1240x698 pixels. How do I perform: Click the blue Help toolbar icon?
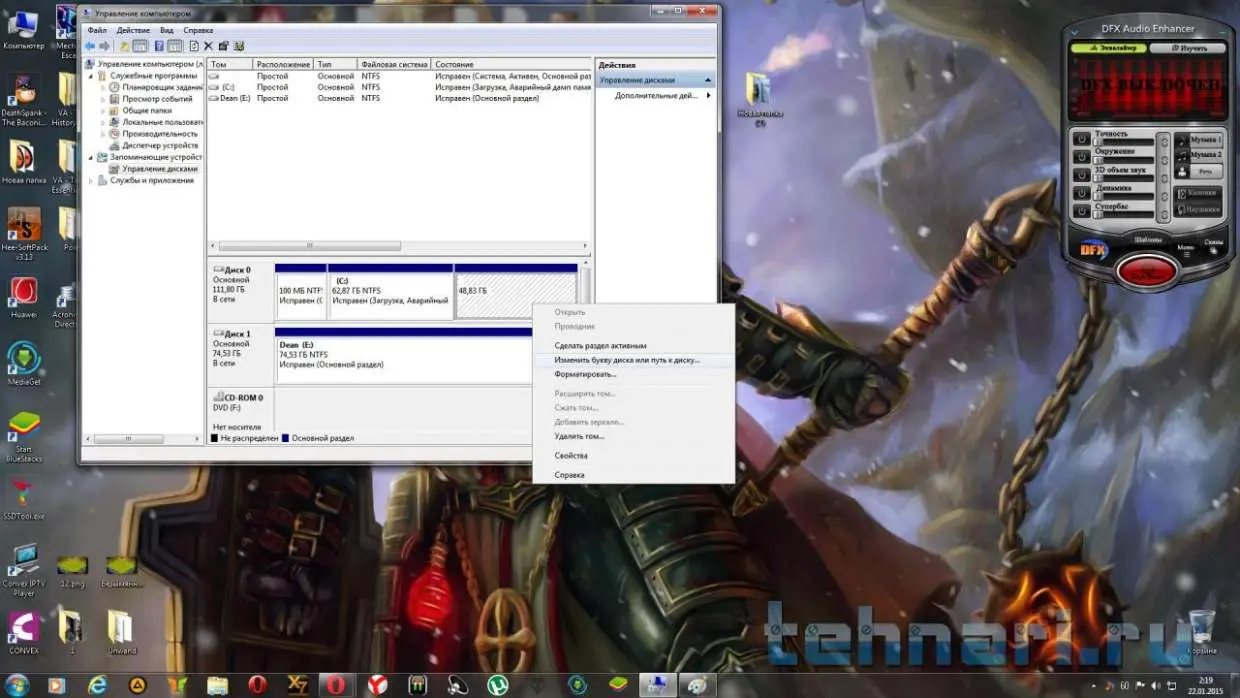[x=159, y=46]
